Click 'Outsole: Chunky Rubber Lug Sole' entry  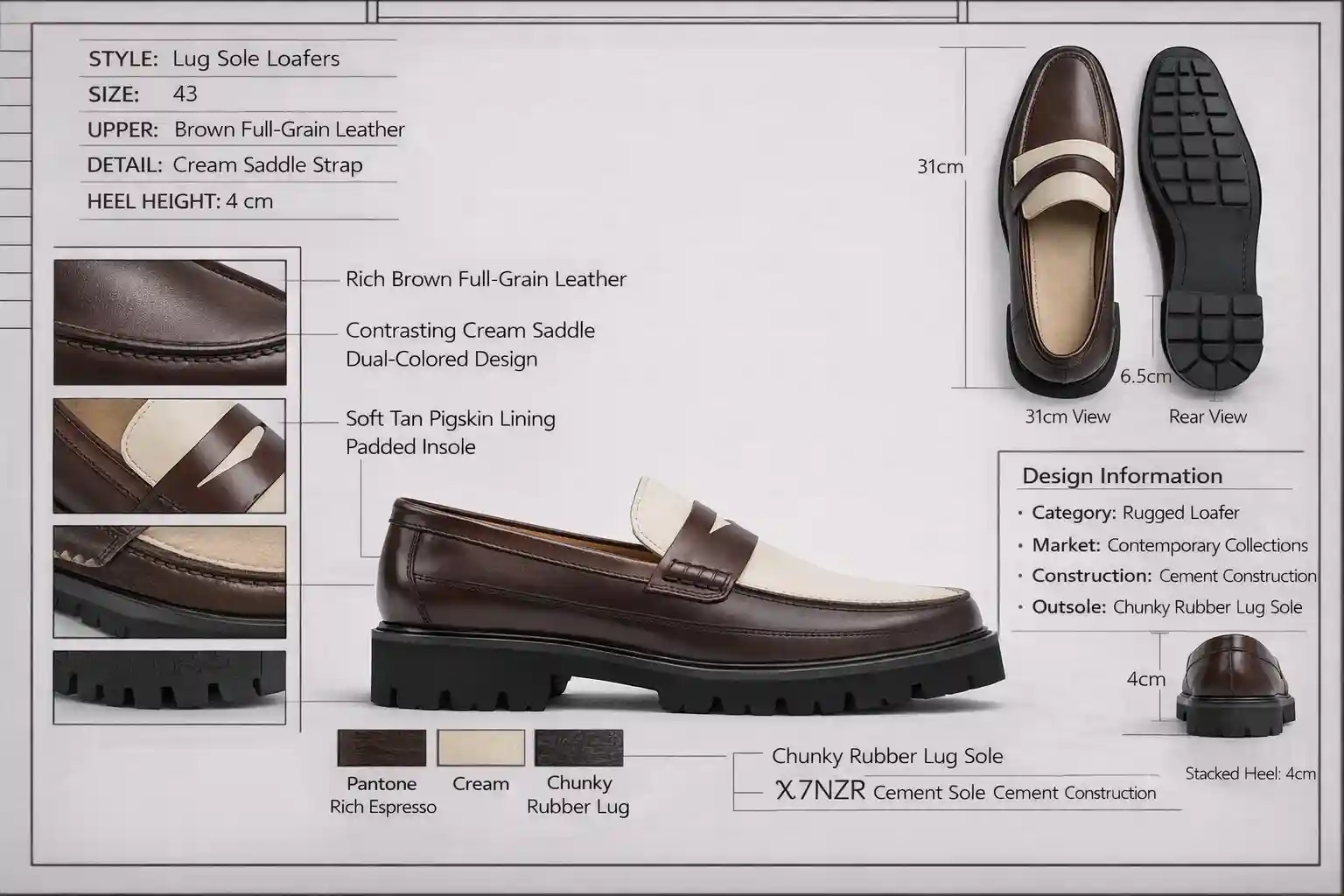[1166, 607]
